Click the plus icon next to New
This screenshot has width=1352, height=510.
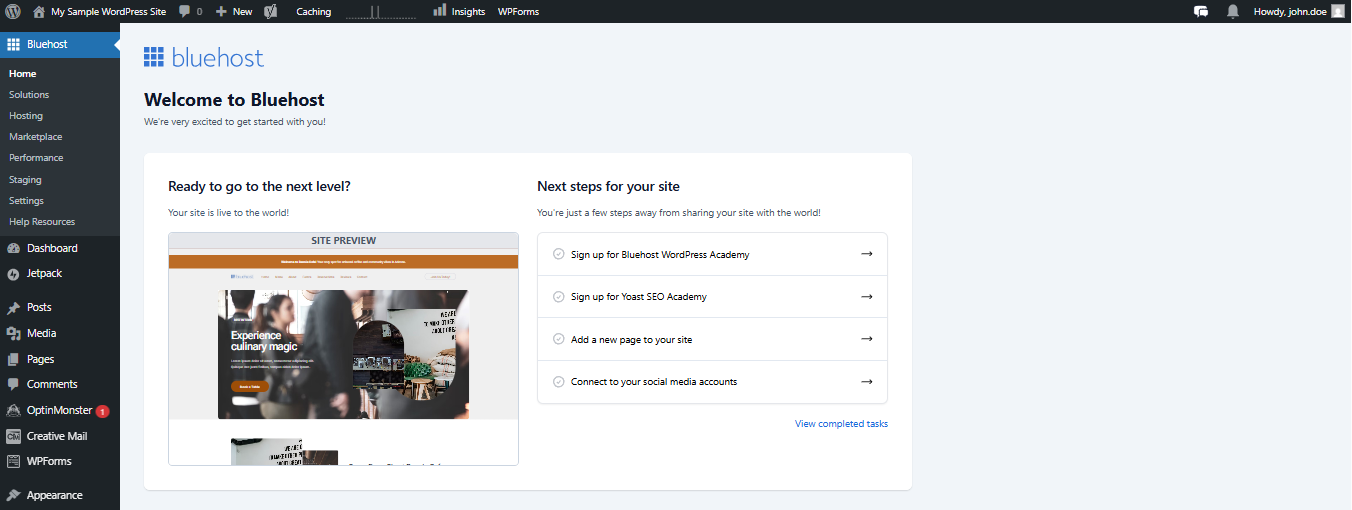click(x=221, y=11)
